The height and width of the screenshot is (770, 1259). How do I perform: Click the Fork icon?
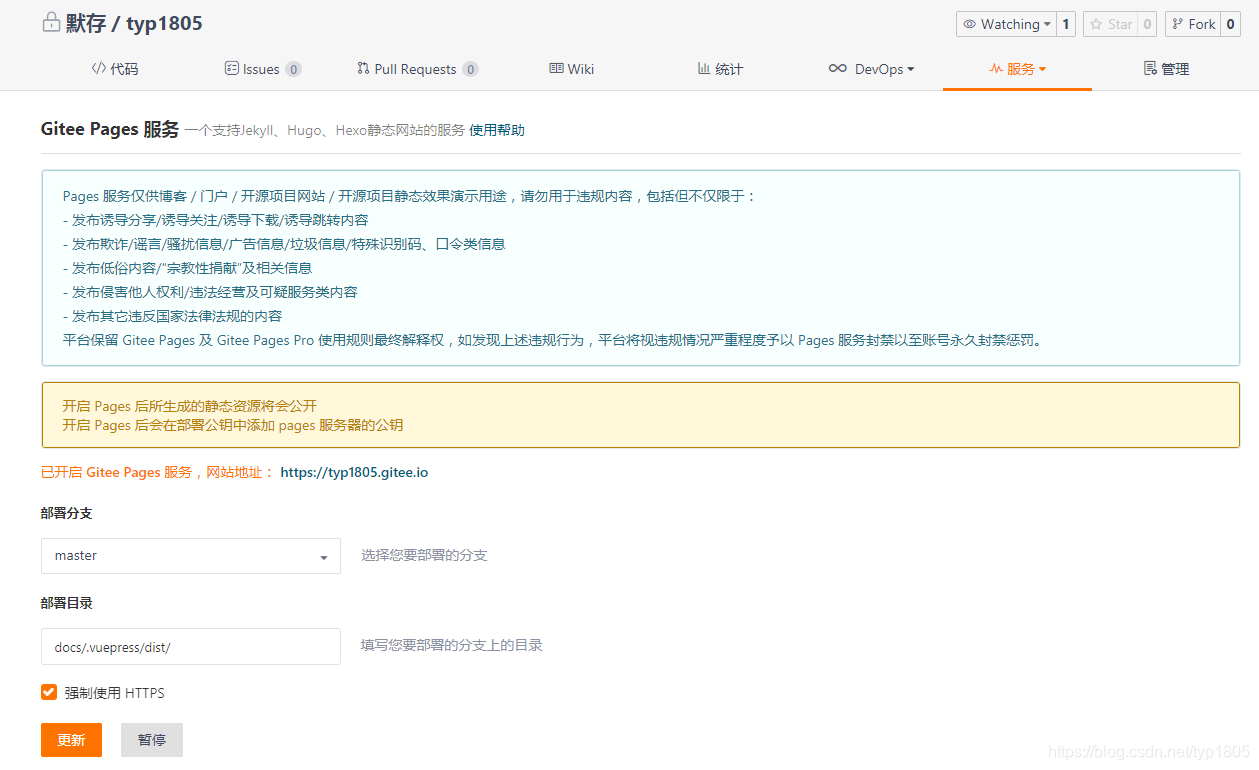(x=1177, y=24)
